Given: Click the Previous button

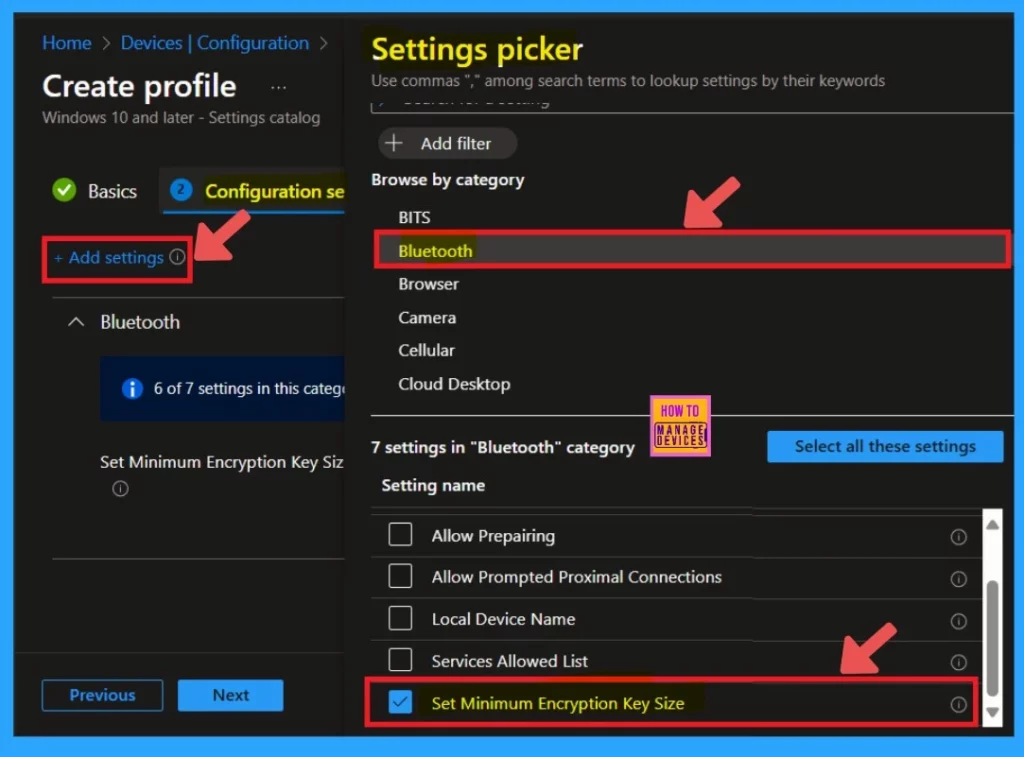Looking at the screenshot, I should (x=103, y=695).
